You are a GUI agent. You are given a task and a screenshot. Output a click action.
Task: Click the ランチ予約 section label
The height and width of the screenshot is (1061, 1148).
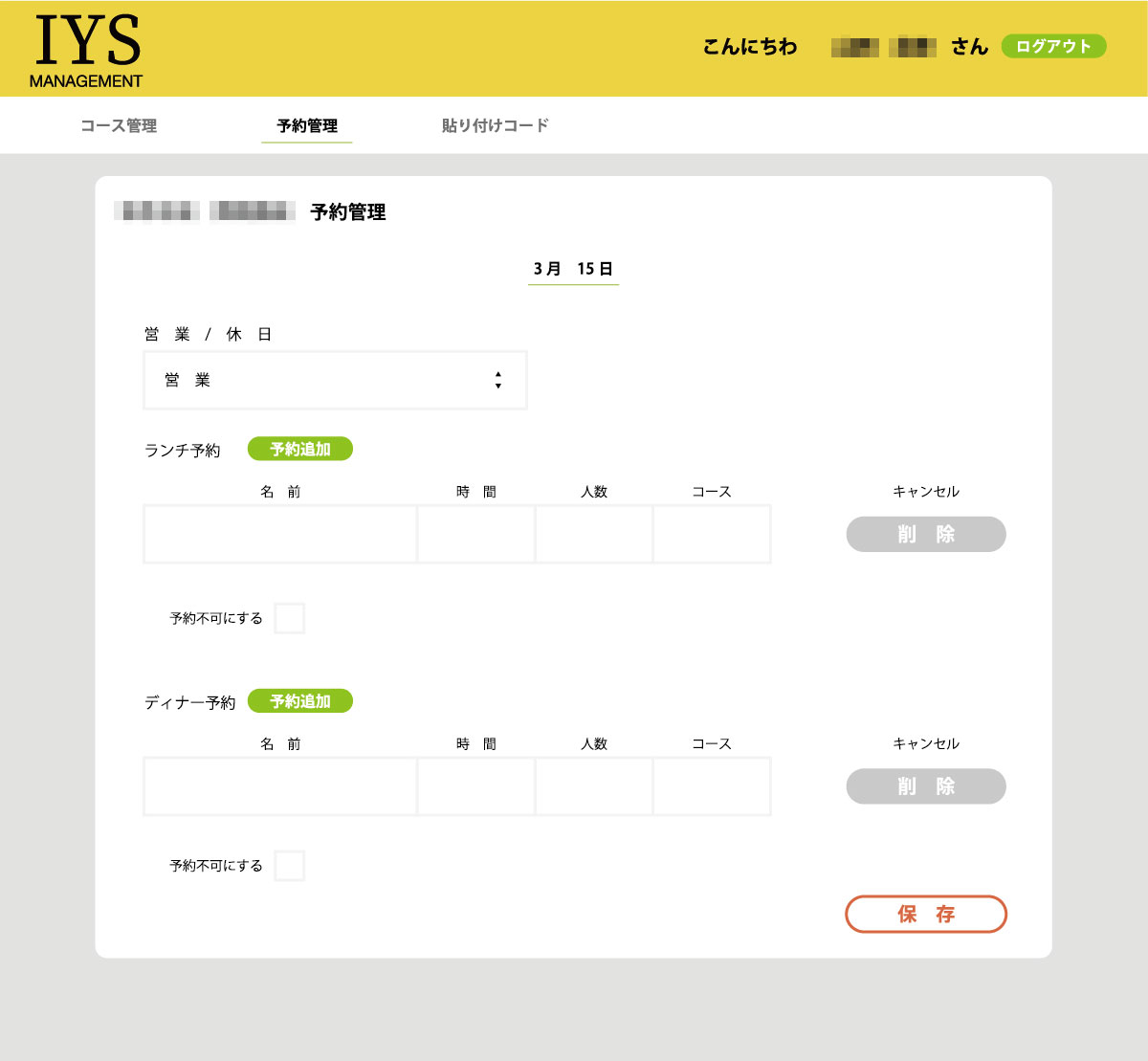(183, 450)
